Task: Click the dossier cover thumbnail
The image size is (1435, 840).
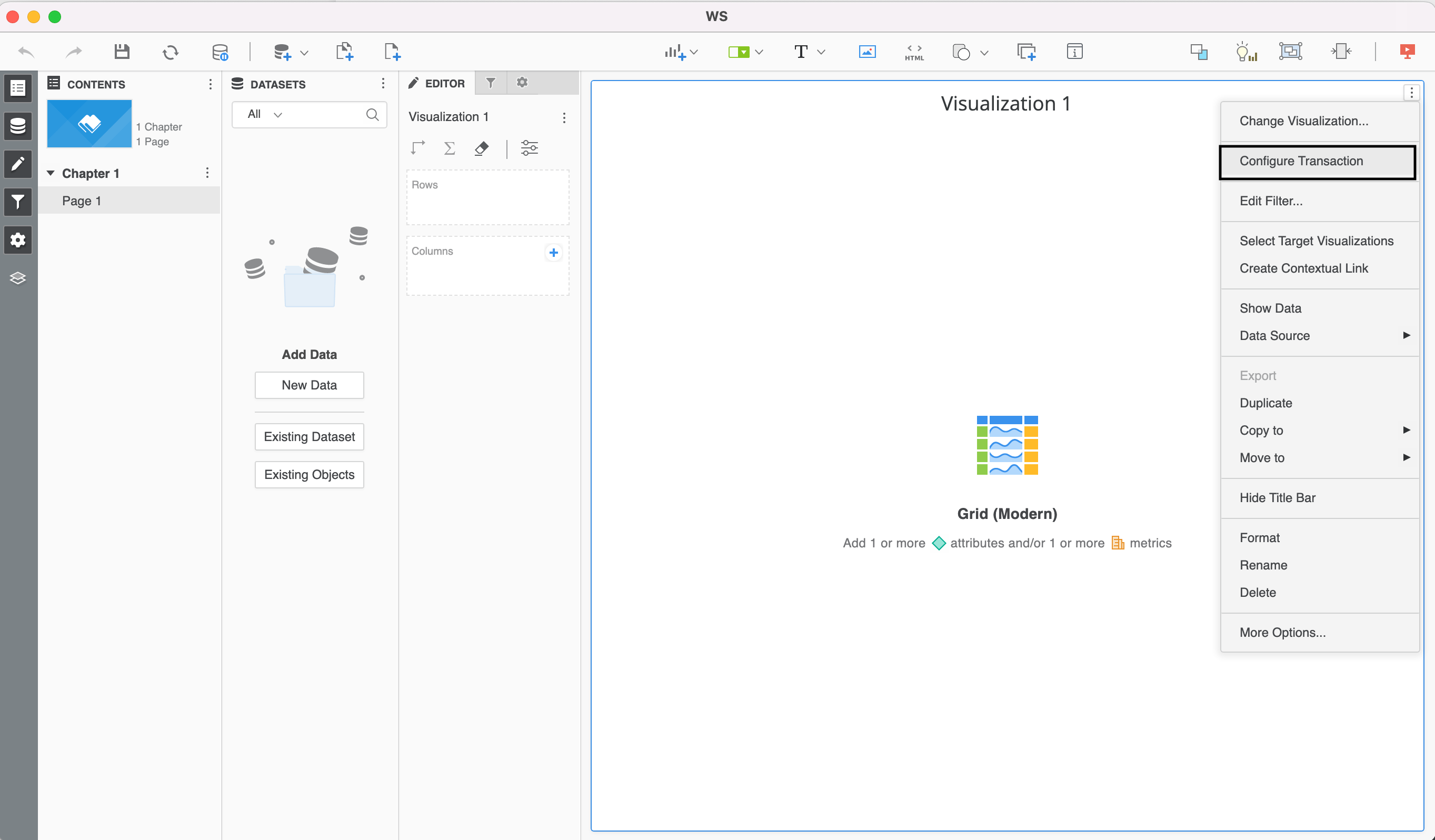Action: (x=89, y=124)
